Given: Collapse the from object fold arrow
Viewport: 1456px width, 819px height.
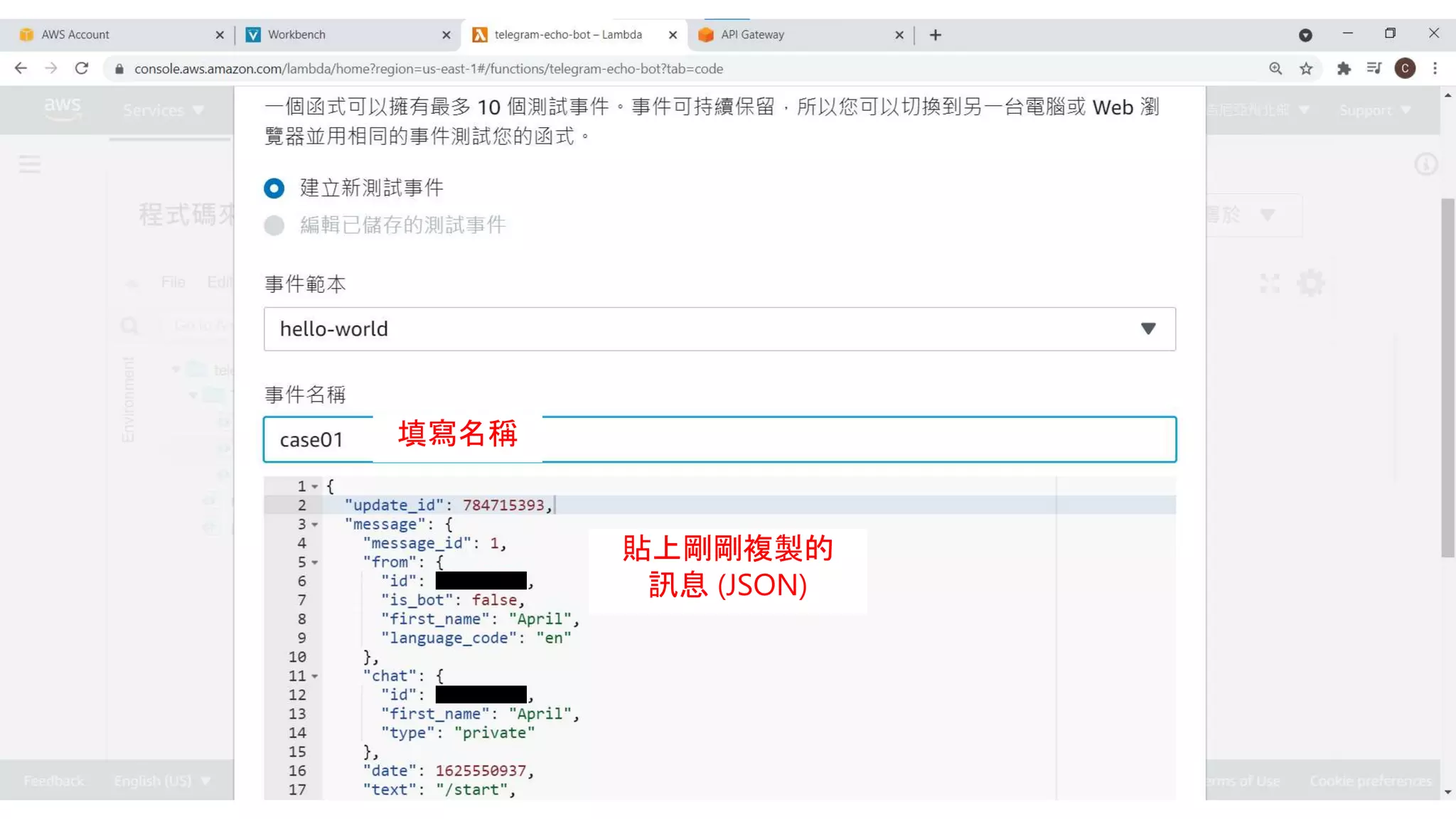Looking at the screenshot, I should pos(315,562).
